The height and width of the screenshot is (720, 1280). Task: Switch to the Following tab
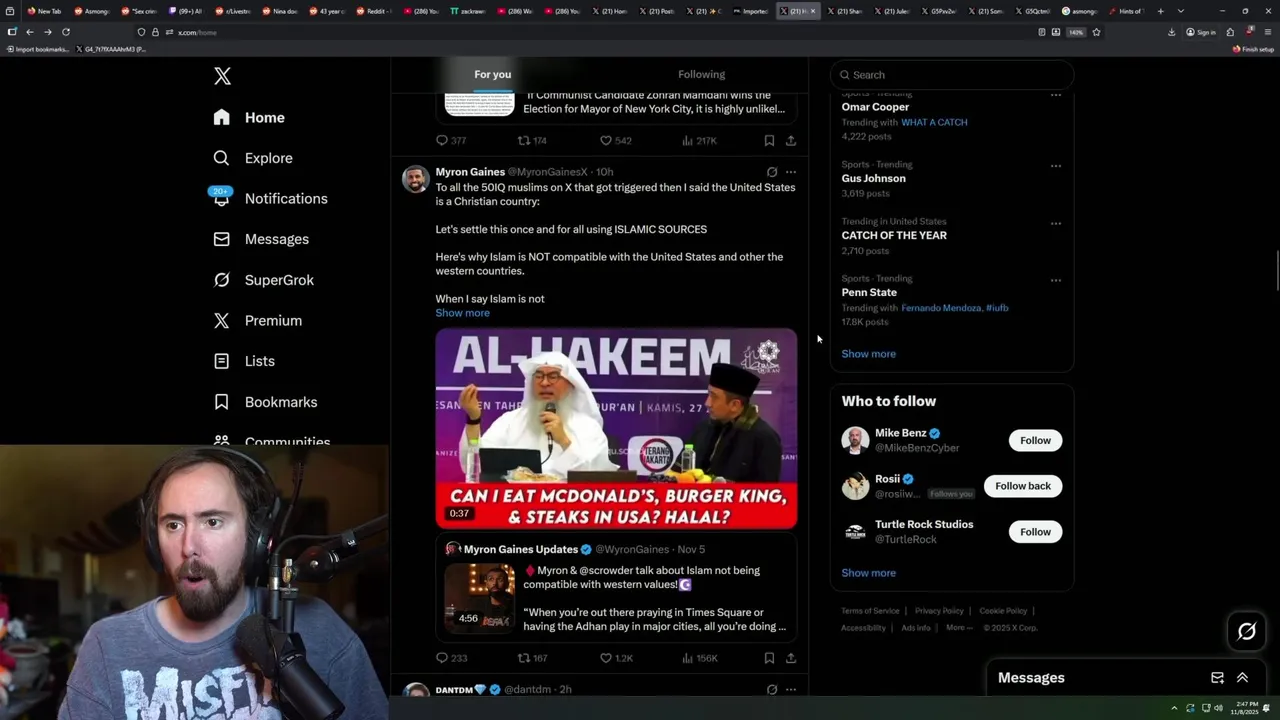(701, 74)
